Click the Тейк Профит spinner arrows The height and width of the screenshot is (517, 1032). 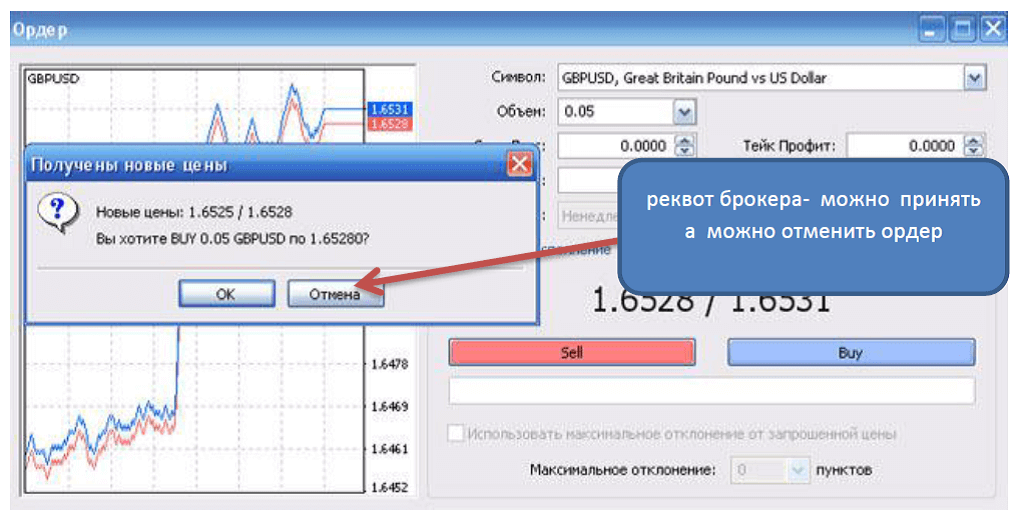(x=973, y=146)
